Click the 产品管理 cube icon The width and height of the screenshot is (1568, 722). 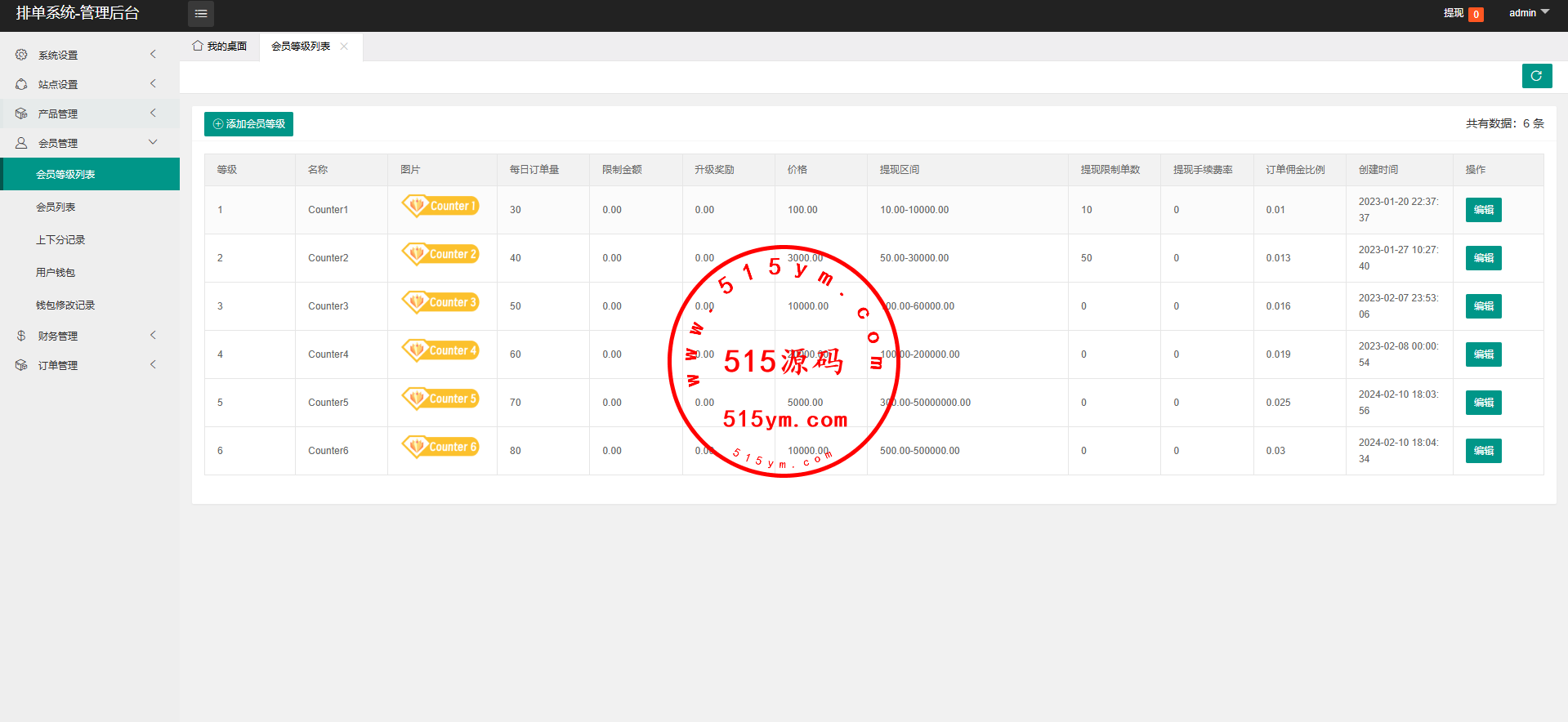coord(21,114)
